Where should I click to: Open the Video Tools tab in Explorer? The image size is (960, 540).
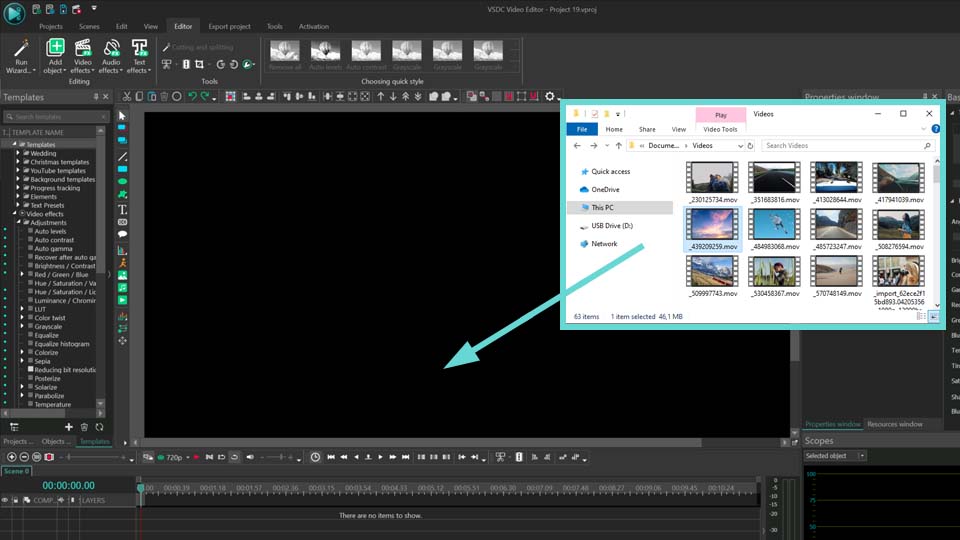click(x=720, y=129)
